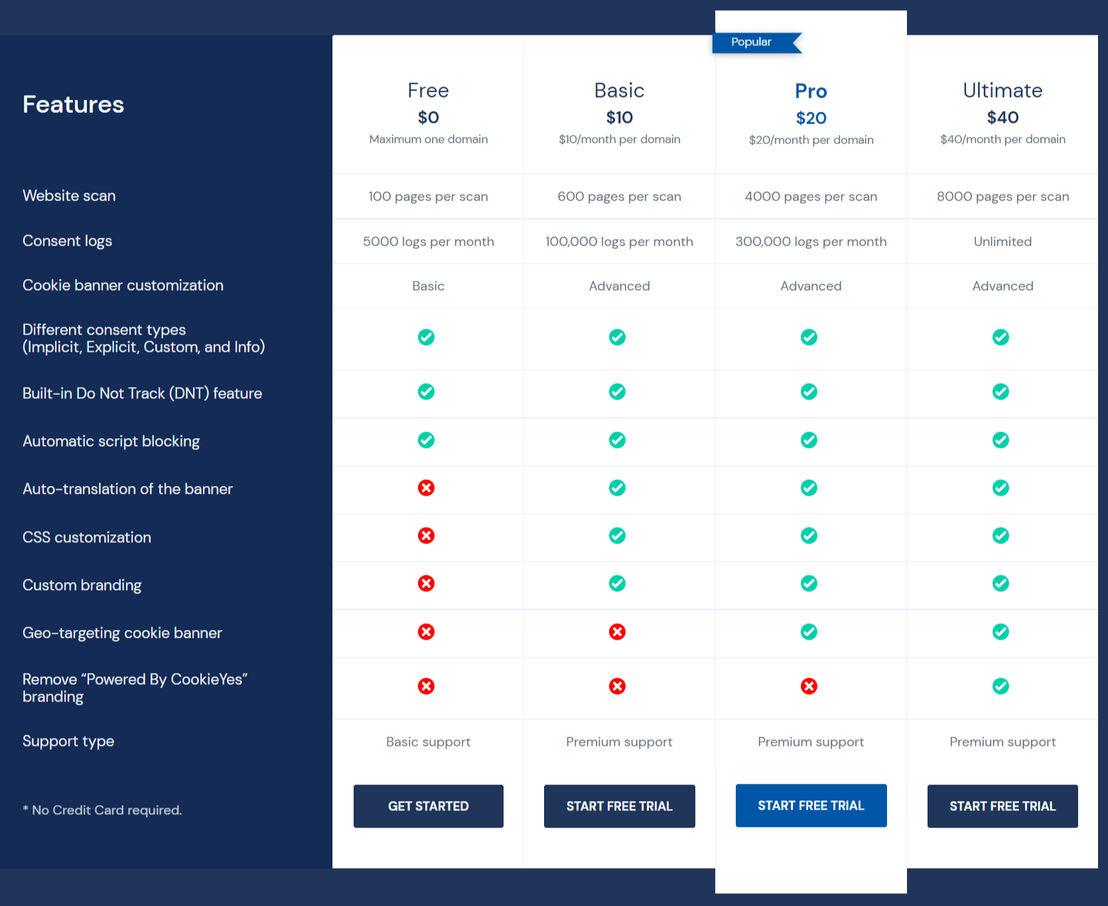Click Free plan's check for Automatic script blocking
The height and width of the screenshot is (906, 1108).
click(426, 440)
